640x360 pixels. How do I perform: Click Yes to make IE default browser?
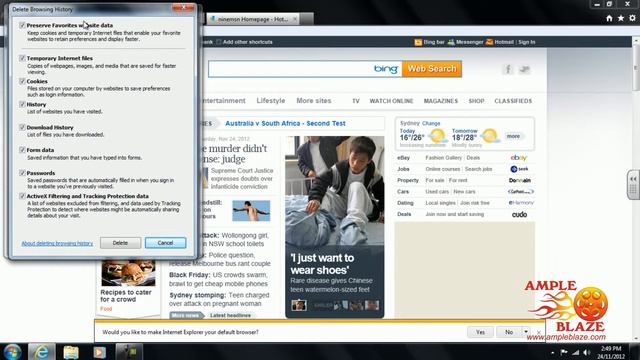(x=480, y=332)
